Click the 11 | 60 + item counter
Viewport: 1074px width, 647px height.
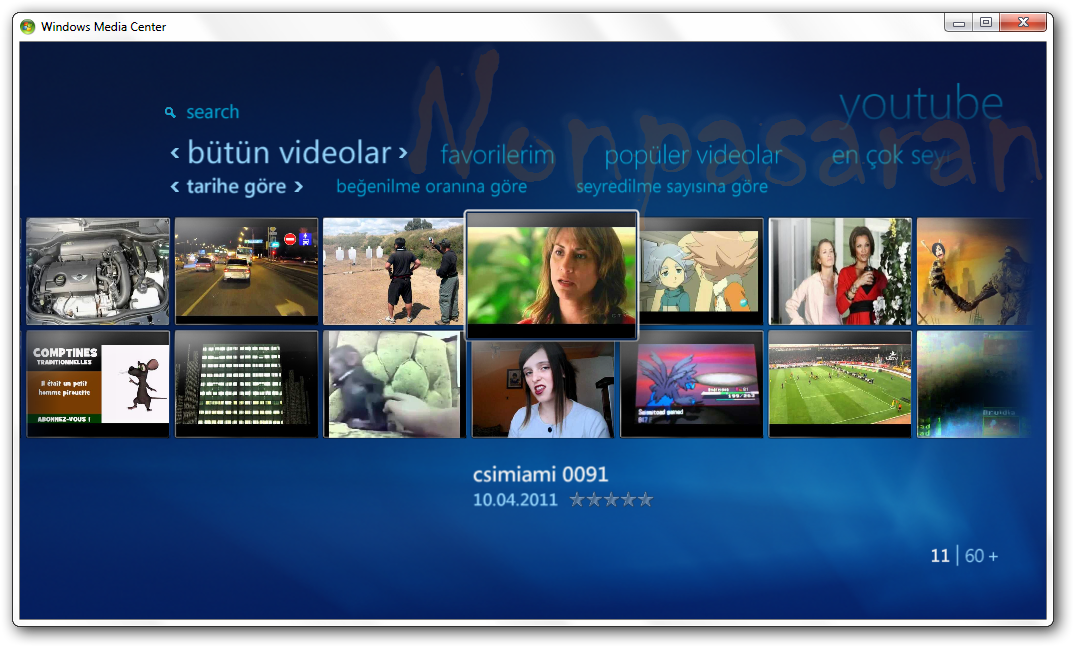tap(964, 555)
